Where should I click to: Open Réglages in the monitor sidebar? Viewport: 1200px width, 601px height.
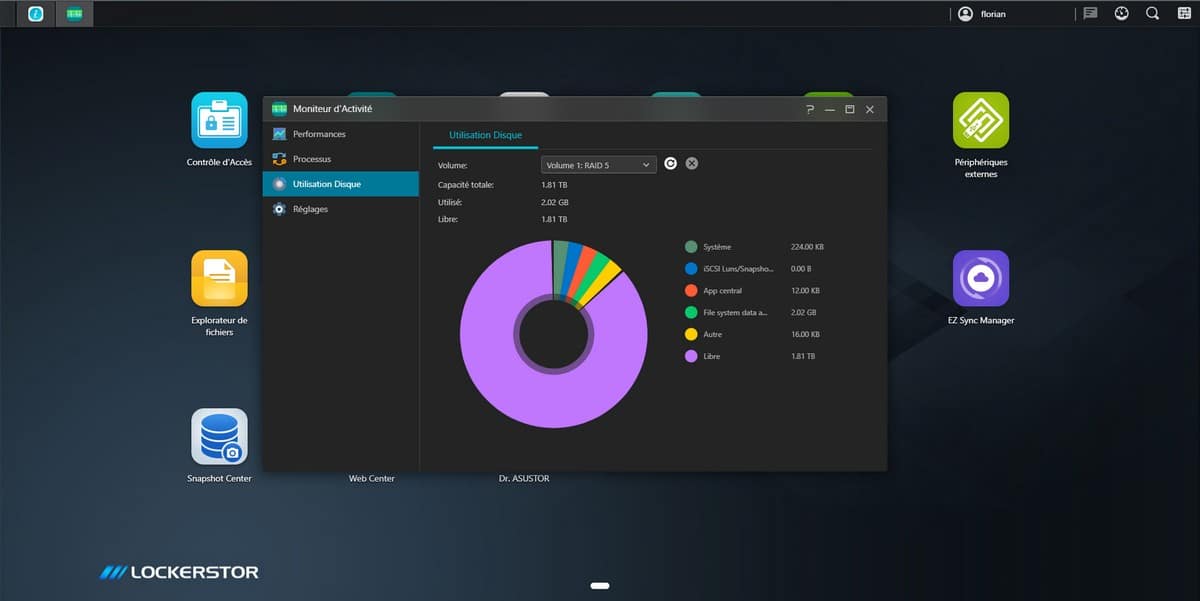340,209
